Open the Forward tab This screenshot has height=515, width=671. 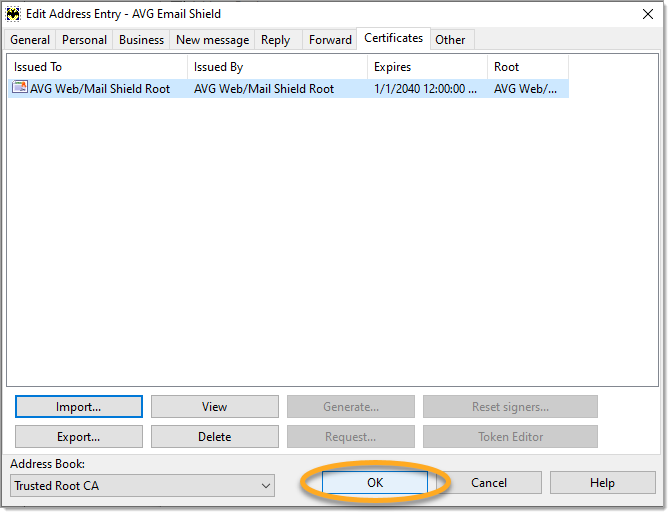tap(330, 40)
